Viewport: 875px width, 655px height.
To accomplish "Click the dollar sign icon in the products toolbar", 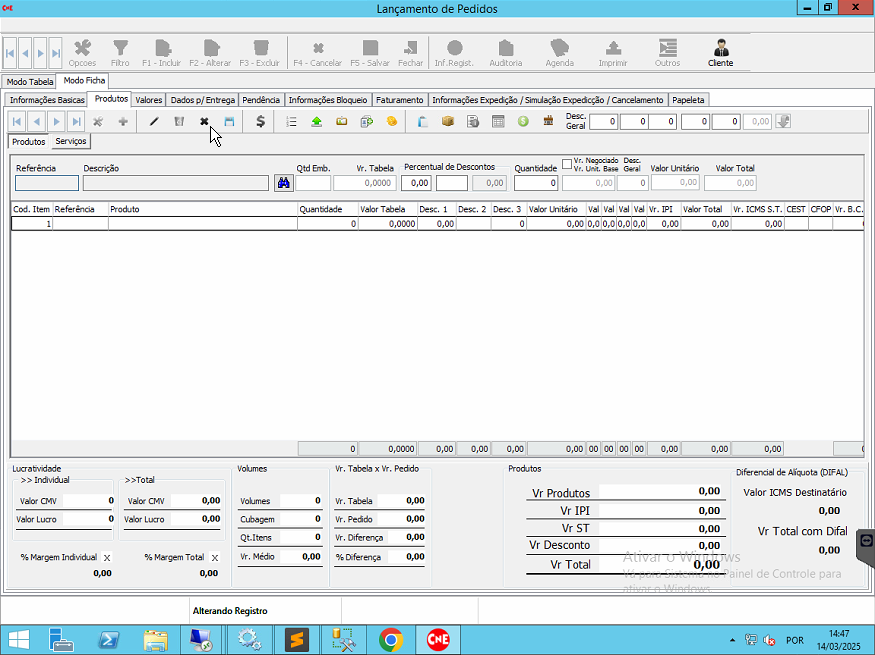I will [261, 122].
